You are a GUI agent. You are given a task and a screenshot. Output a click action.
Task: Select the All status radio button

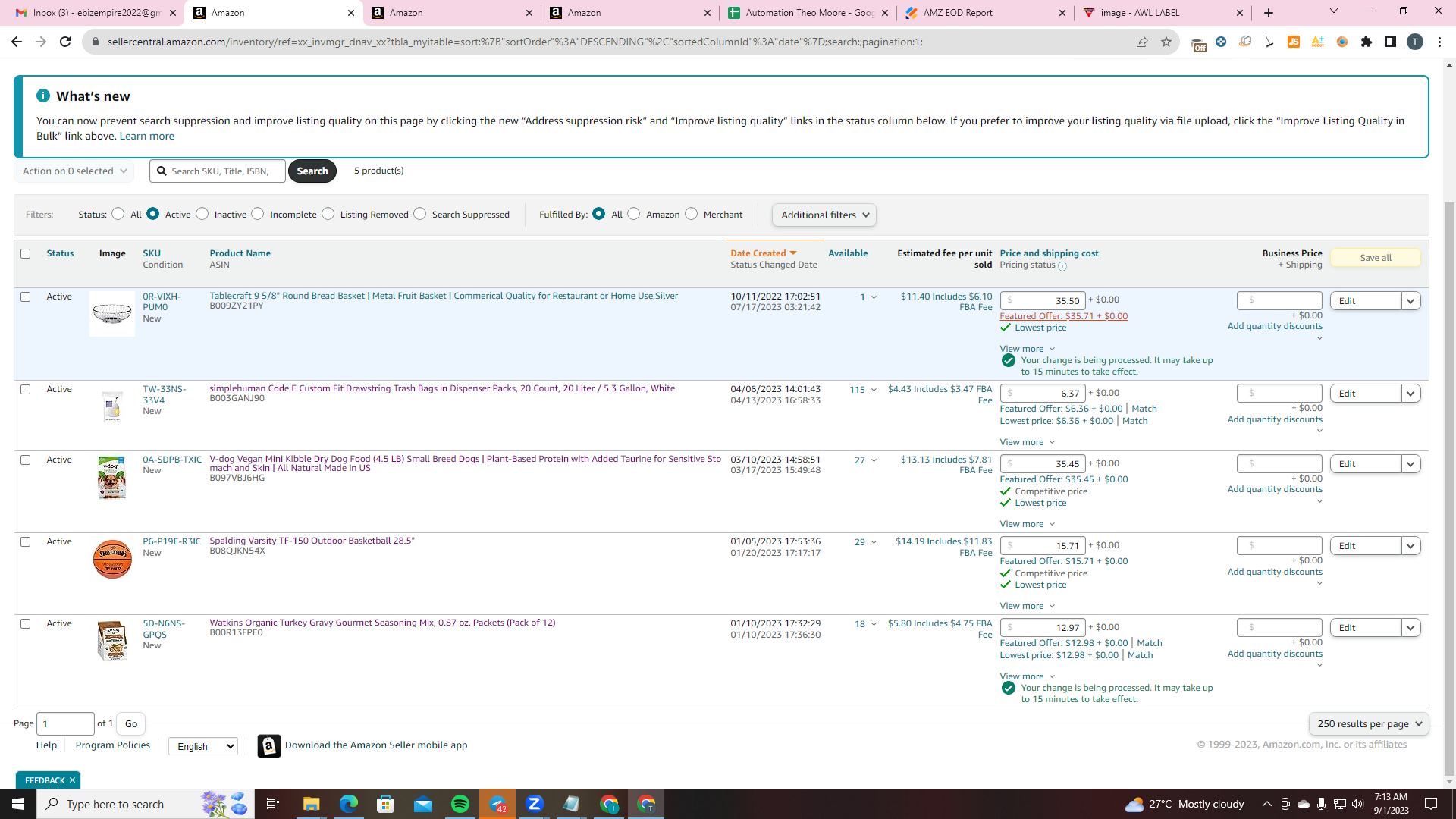[x=118, y=214]
